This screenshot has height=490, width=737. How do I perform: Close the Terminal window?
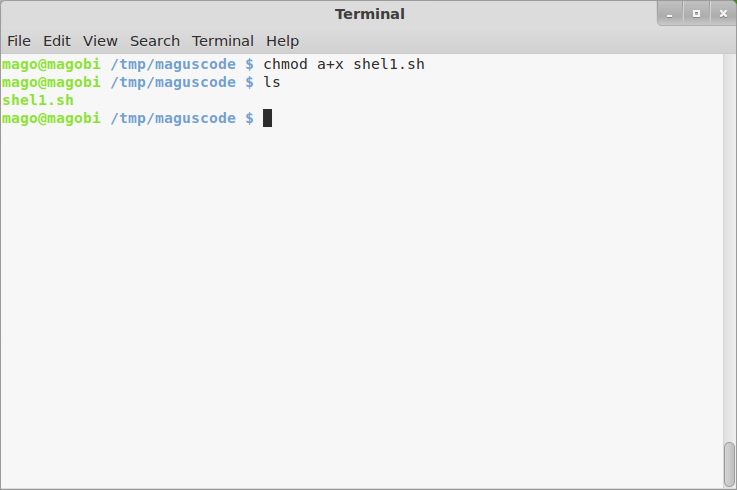coord(720,14)
